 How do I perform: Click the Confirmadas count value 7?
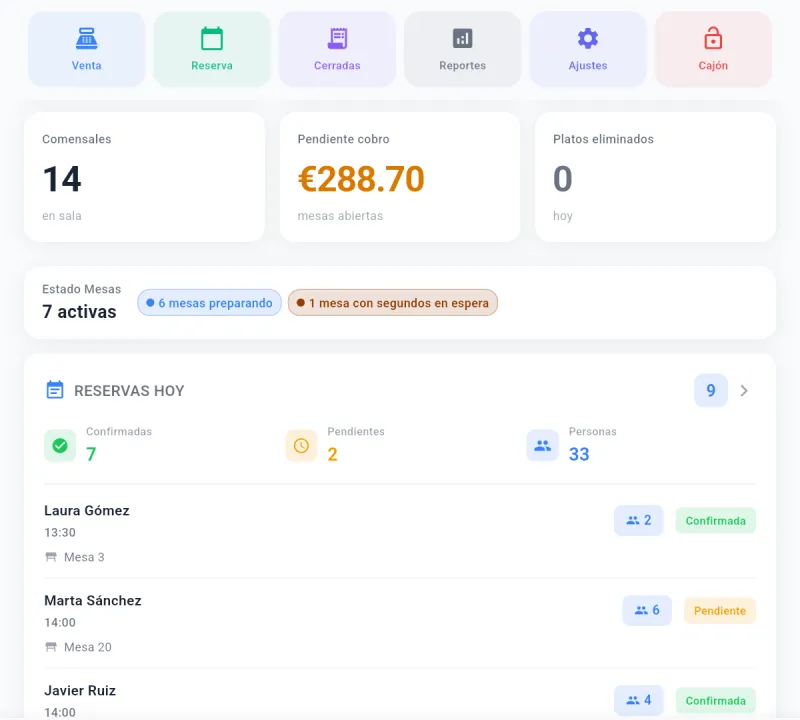click(91, 454)
